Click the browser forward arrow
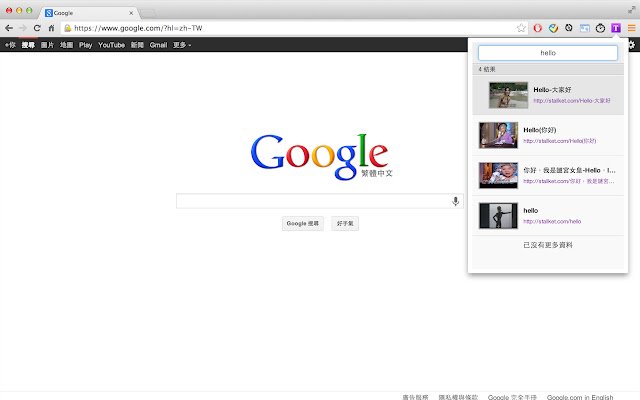This screenshot has width=640, height=400. tap(23, 28)
